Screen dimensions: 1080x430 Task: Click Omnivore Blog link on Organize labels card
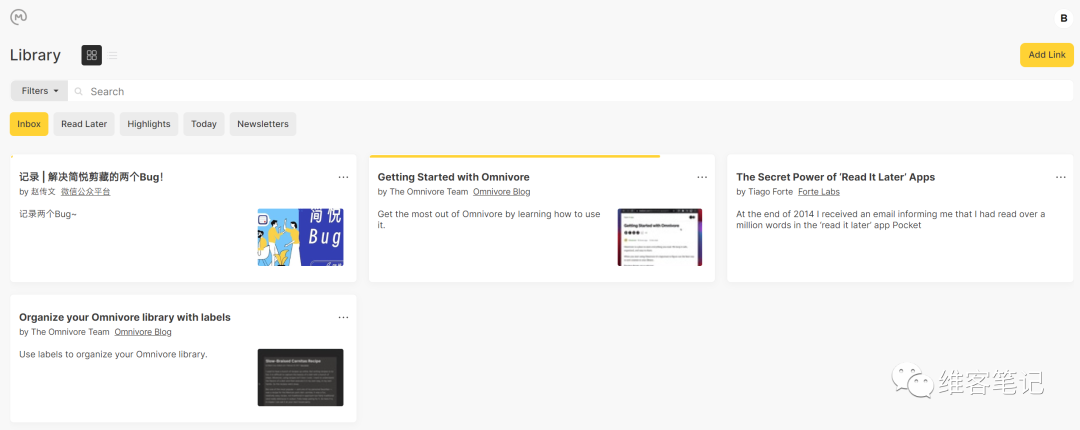coord(143,331)
